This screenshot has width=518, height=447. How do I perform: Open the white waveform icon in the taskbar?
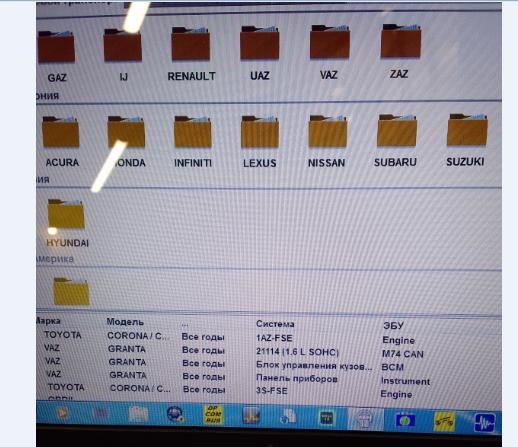(x=485, y=422)
